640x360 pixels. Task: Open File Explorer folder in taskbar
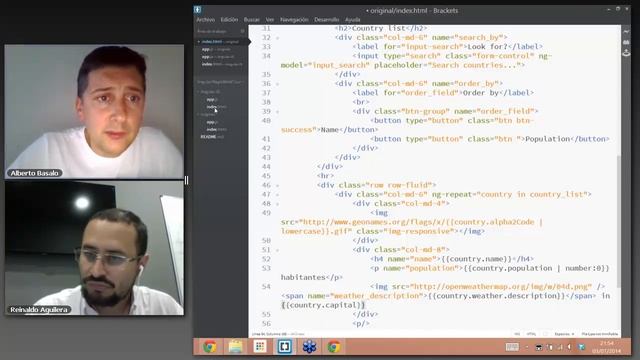coord(235,347)
